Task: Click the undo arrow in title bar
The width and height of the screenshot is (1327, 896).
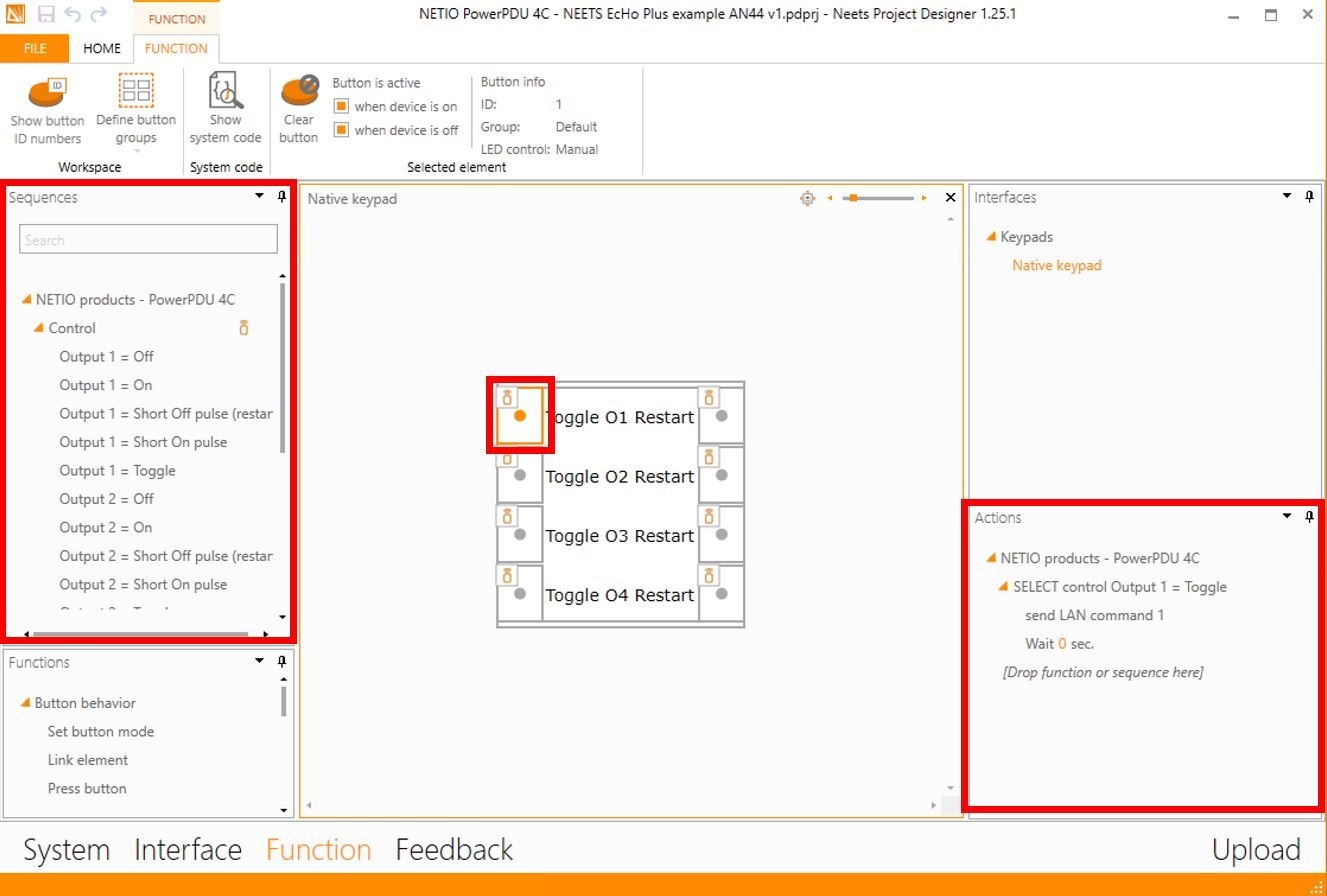Action: pyautogui.click(x=72, y=14)
